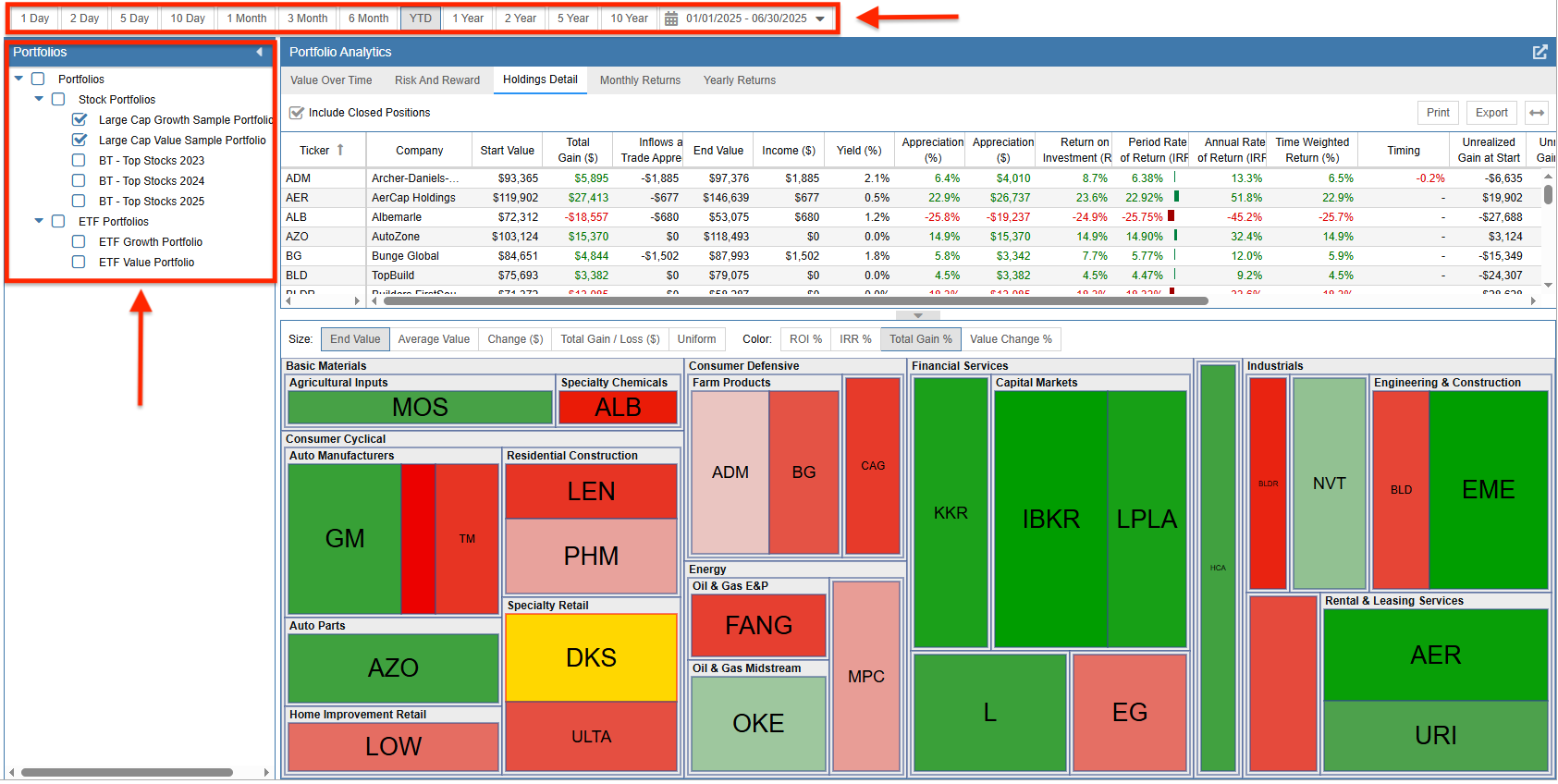The width and height of the screenshot is (1558, 784).
Task: Click the Portfolios panel horizontal scrollbar
Action: click(x=127, y=772)
